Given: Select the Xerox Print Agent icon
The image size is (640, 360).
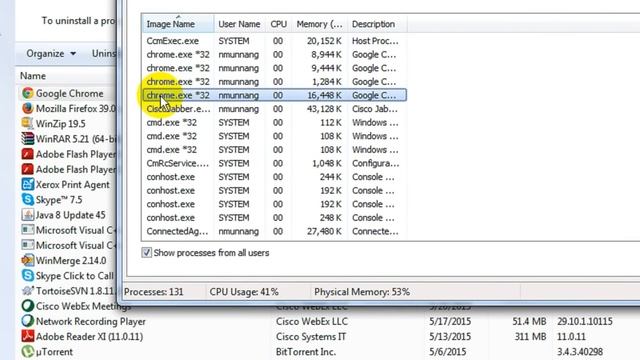Looking at the screenshot, I should coord(28,184).
